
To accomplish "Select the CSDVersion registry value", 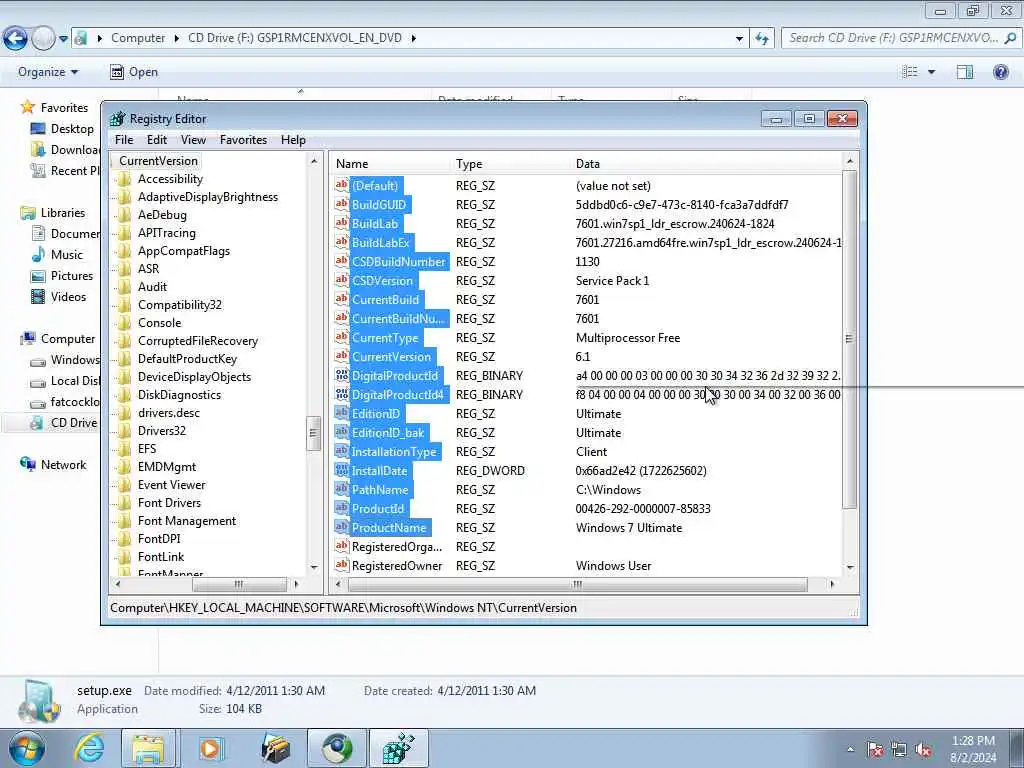I will pyautogui.click(x=383, y=281).
